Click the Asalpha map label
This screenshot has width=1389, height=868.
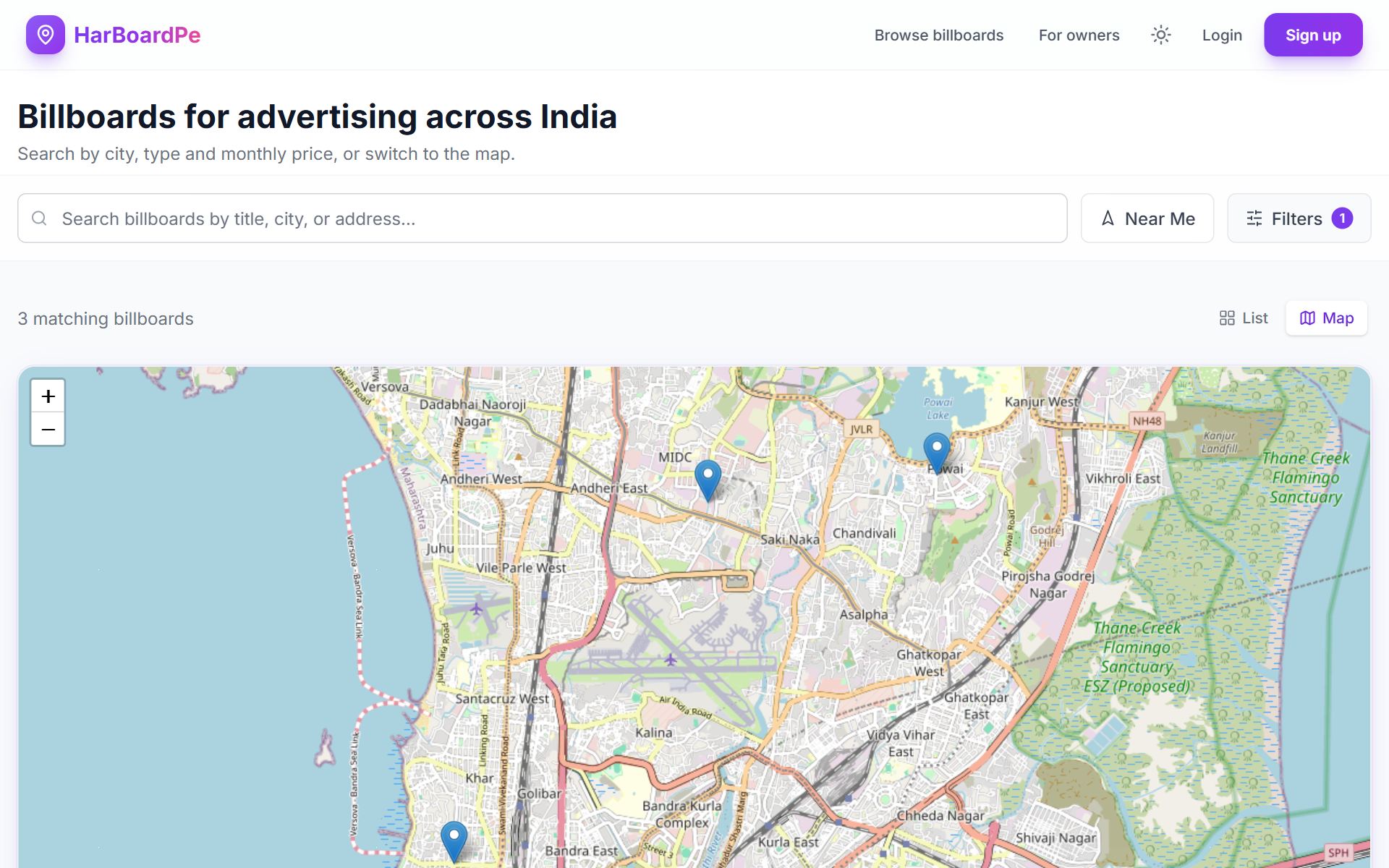tap(864, 615)
